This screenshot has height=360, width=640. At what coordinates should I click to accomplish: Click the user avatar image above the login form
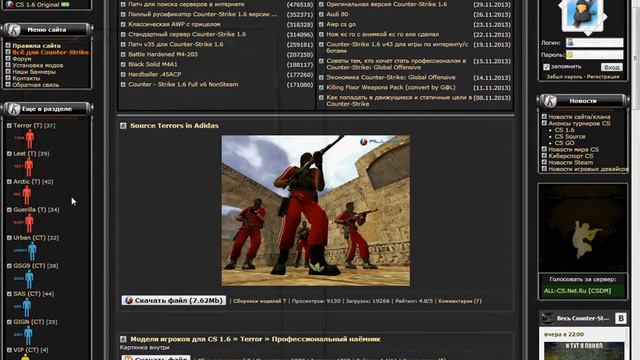click(x=582, y=16)
